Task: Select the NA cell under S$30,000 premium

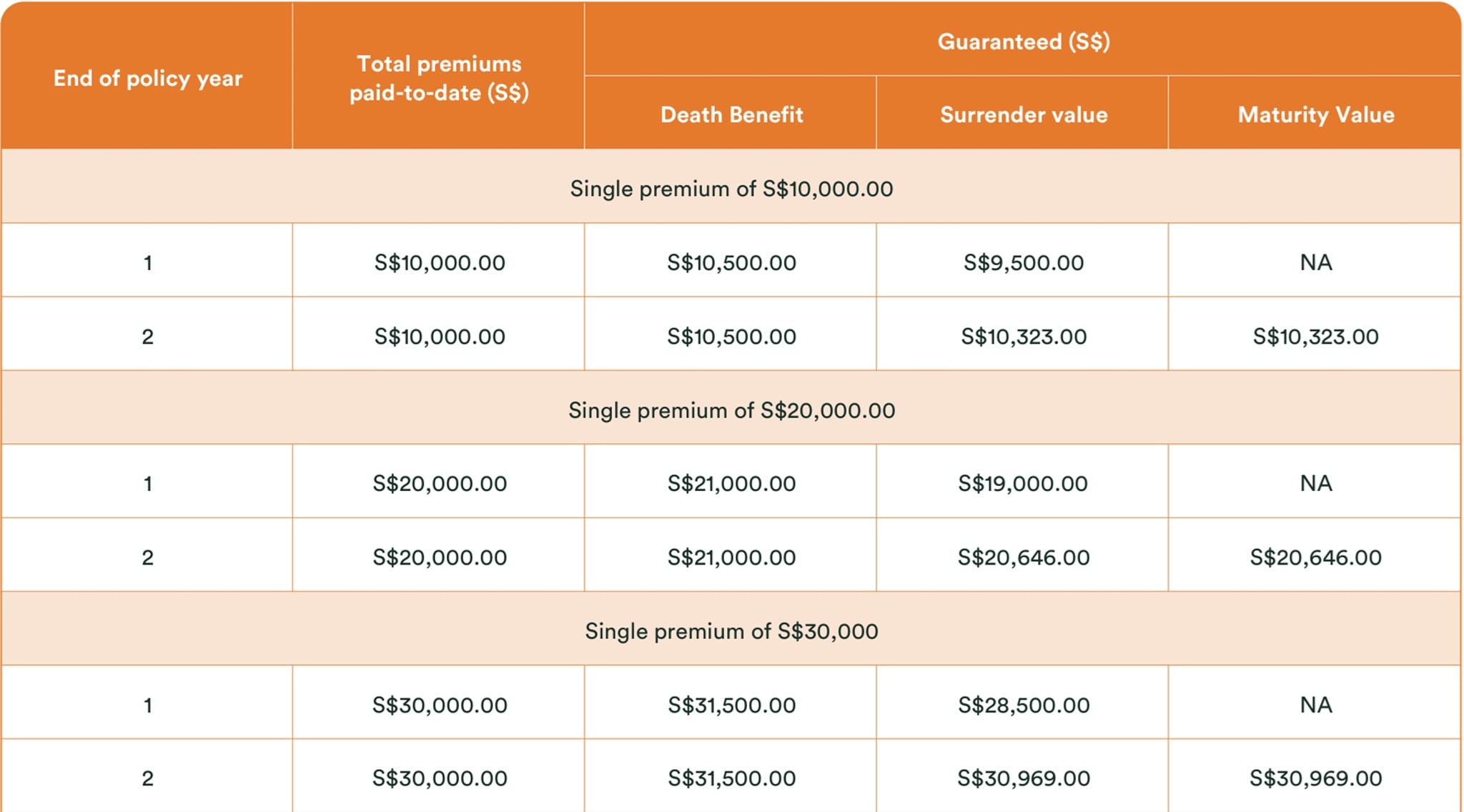Action: (1315, 705)
